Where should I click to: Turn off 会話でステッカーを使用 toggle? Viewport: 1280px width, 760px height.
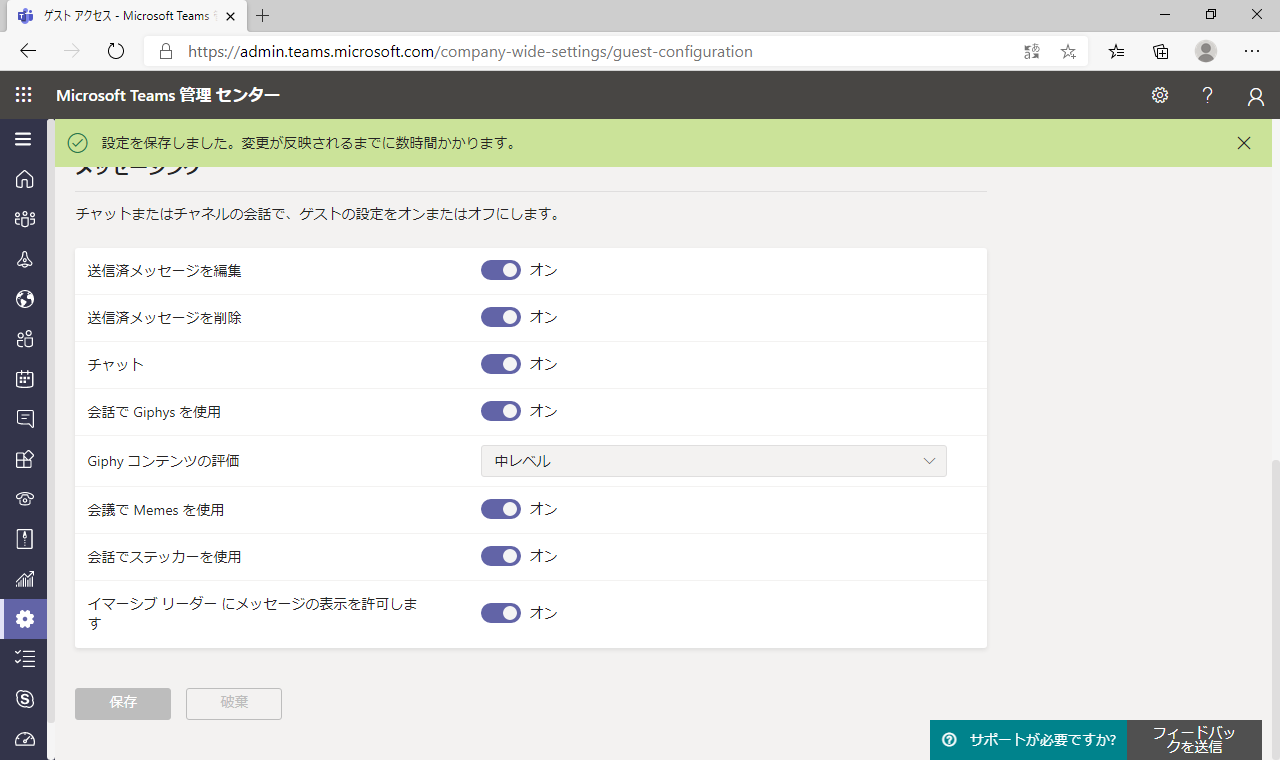(x=501, y=556)
